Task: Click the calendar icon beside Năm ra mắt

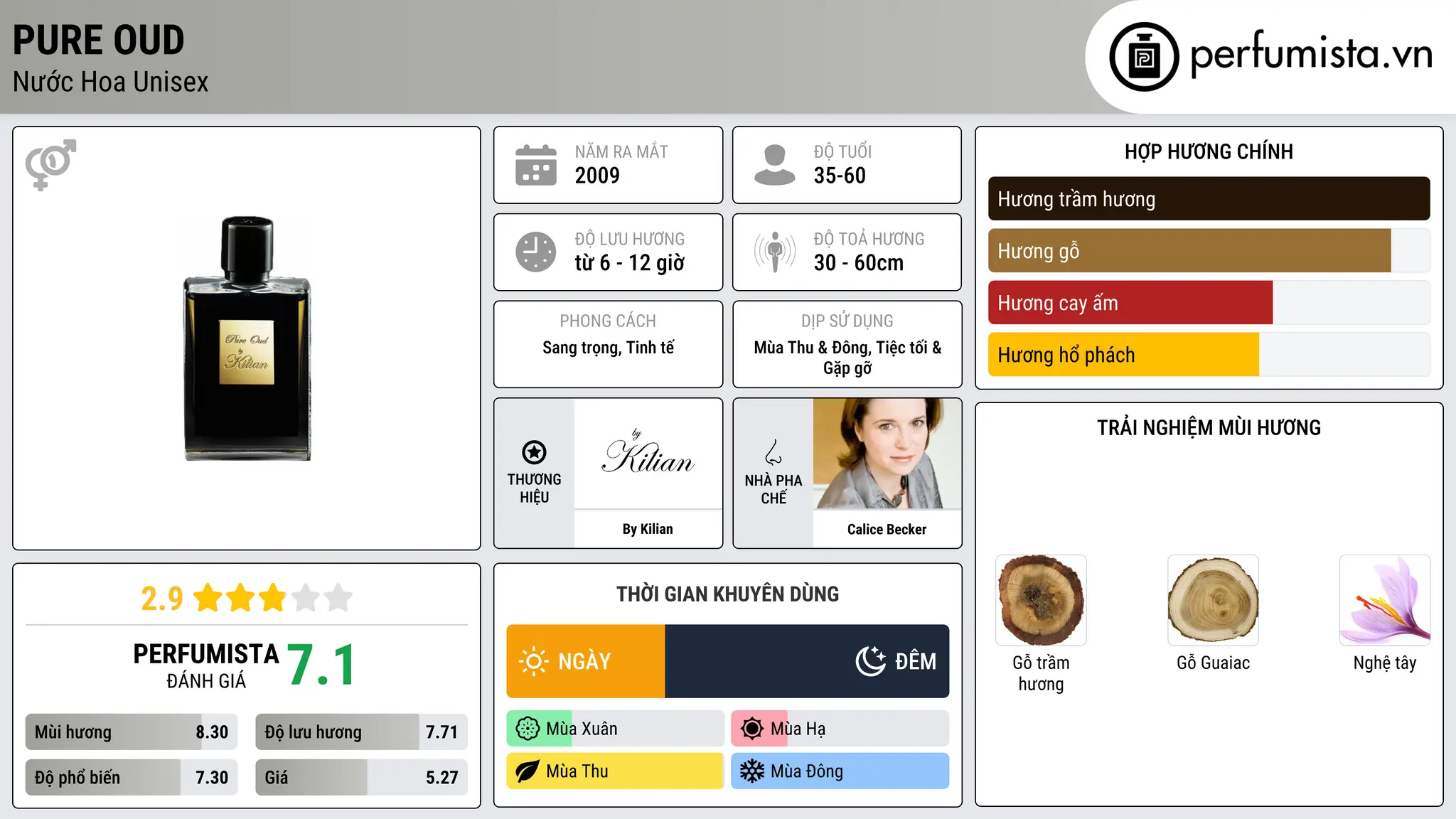Action: point(536,165)
